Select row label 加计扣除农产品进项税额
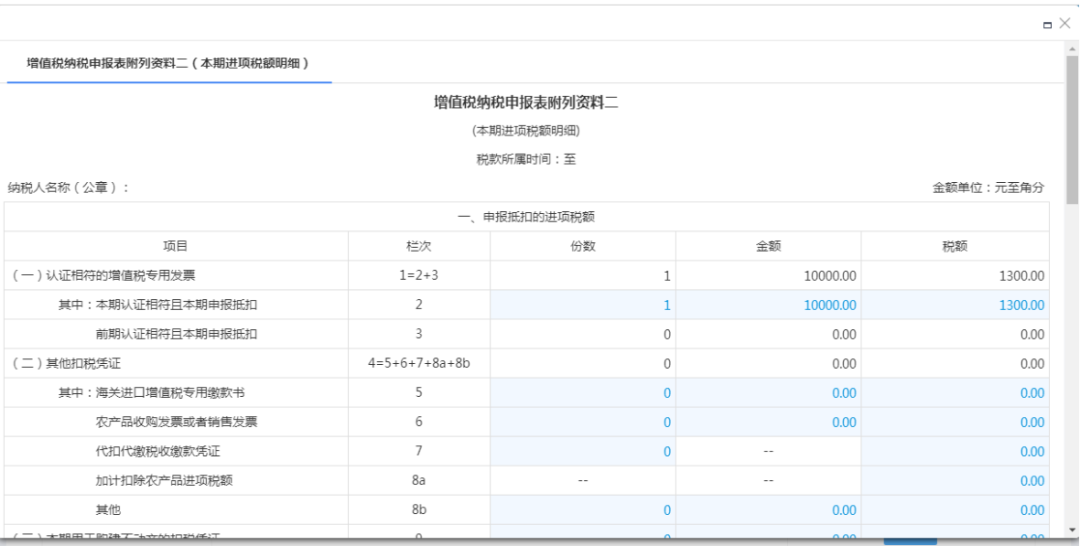1080x546 pixels. 164,481
